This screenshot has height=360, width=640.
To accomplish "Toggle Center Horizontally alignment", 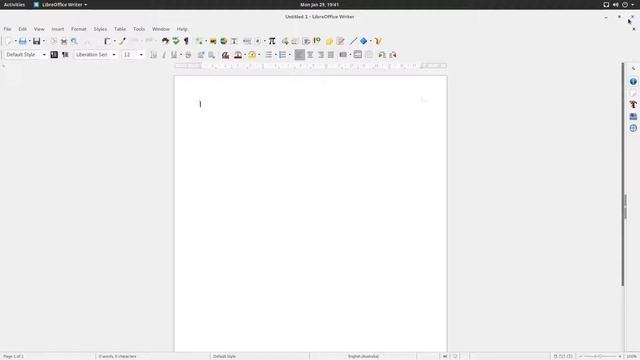I will point(310,55).
